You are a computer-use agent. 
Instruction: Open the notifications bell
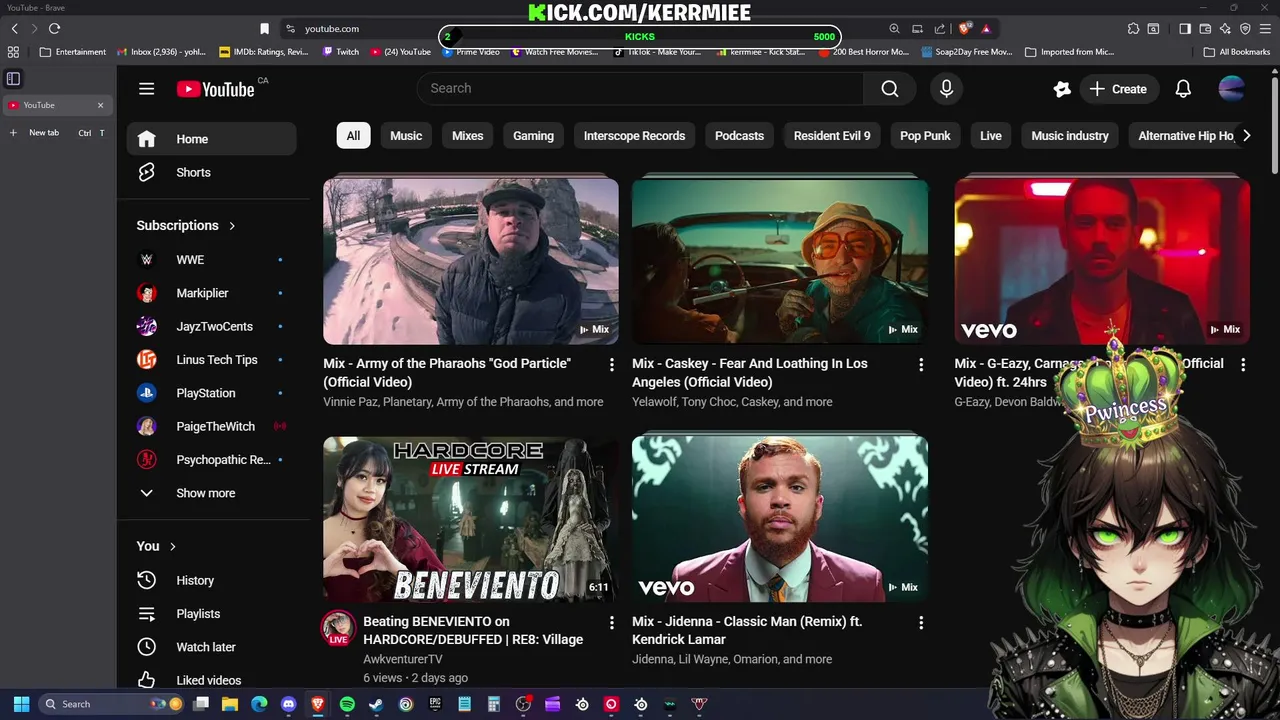[1183, 89]
